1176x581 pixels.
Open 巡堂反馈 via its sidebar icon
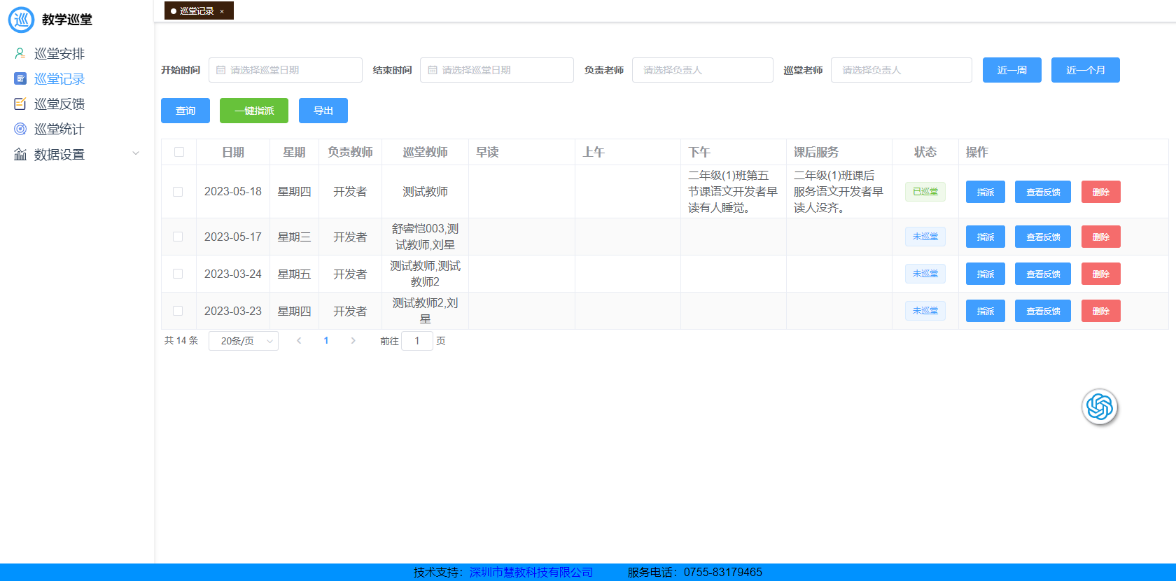(20, 103)
